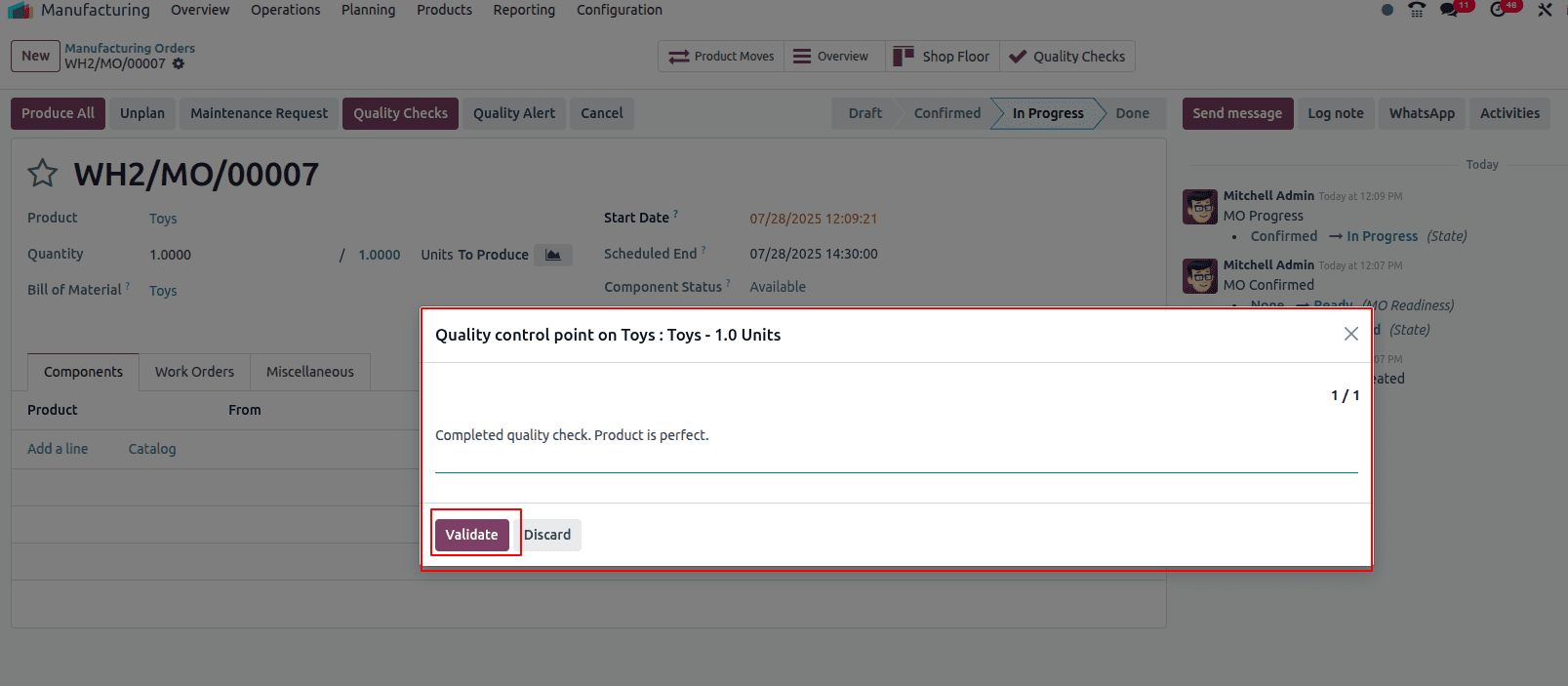Open the VoIP phone dialer icon
1568x686 pixels.
click(1417, 10)
